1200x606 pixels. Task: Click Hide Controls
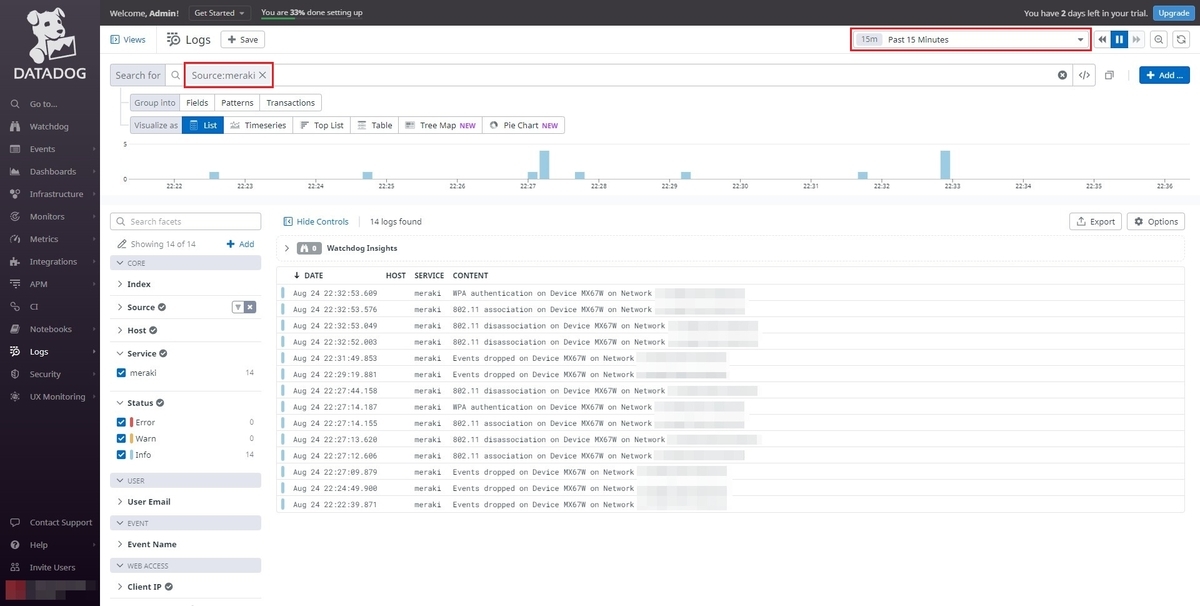pyautogui.click(x=316, y=222)
